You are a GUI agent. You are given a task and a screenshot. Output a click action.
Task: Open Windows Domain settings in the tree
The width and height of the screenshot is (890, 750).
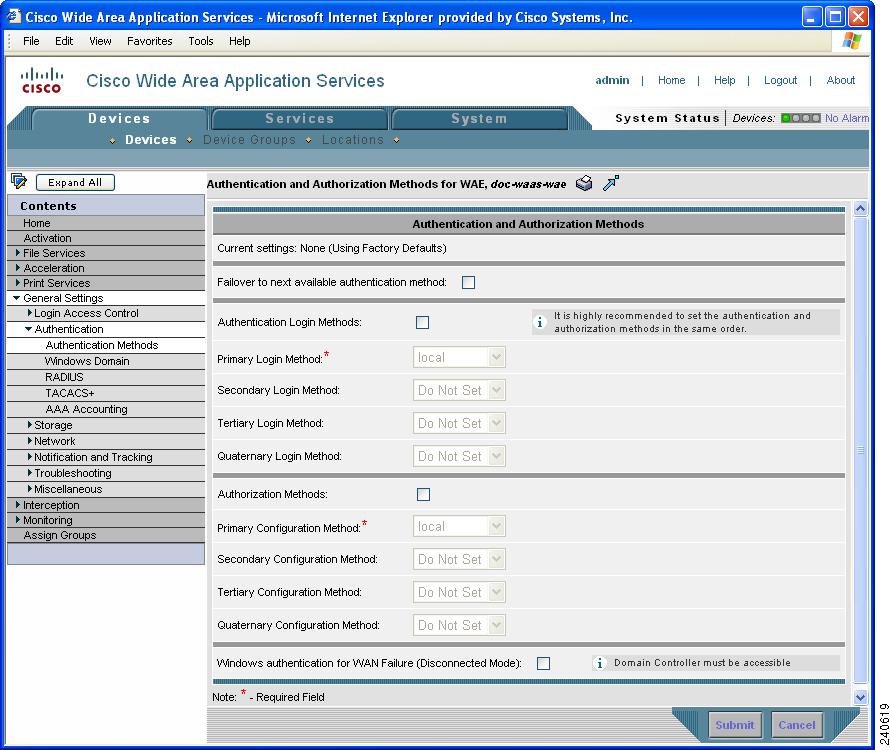coord(87,361)
